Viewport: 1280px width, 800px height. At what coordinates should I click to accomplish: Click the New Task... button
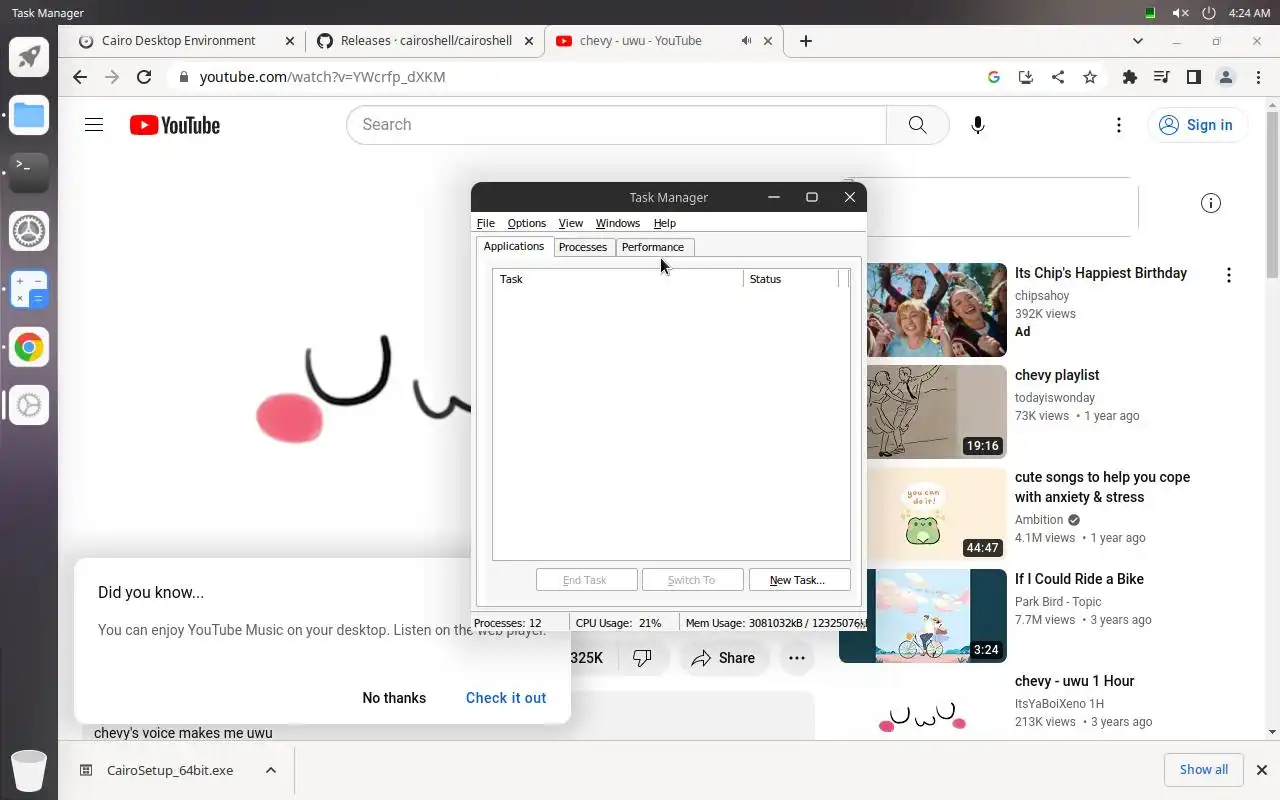pos(797,580)
